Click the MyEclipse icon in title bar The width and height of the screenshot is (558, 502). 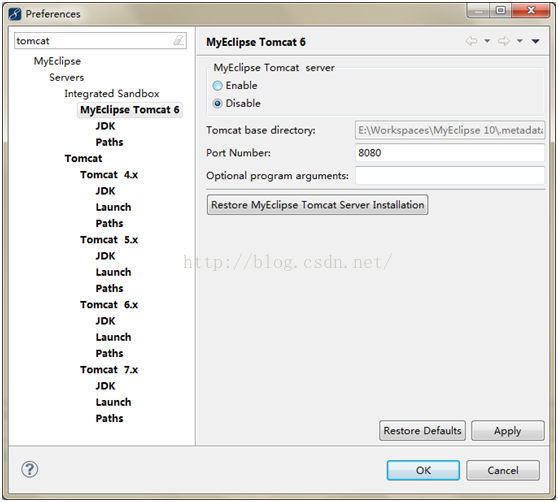pyautogui.click(x=15, y=14)
